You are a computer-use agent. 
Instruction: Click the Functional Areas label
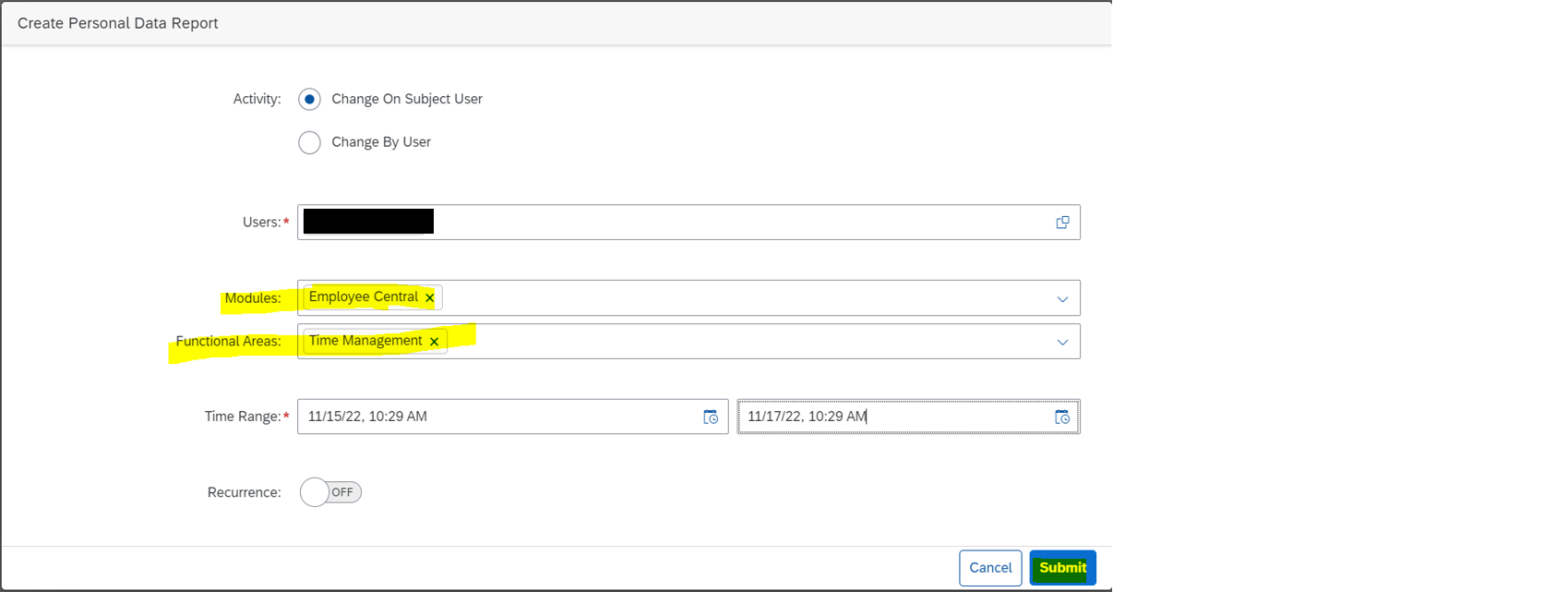(x=228, y=342)
